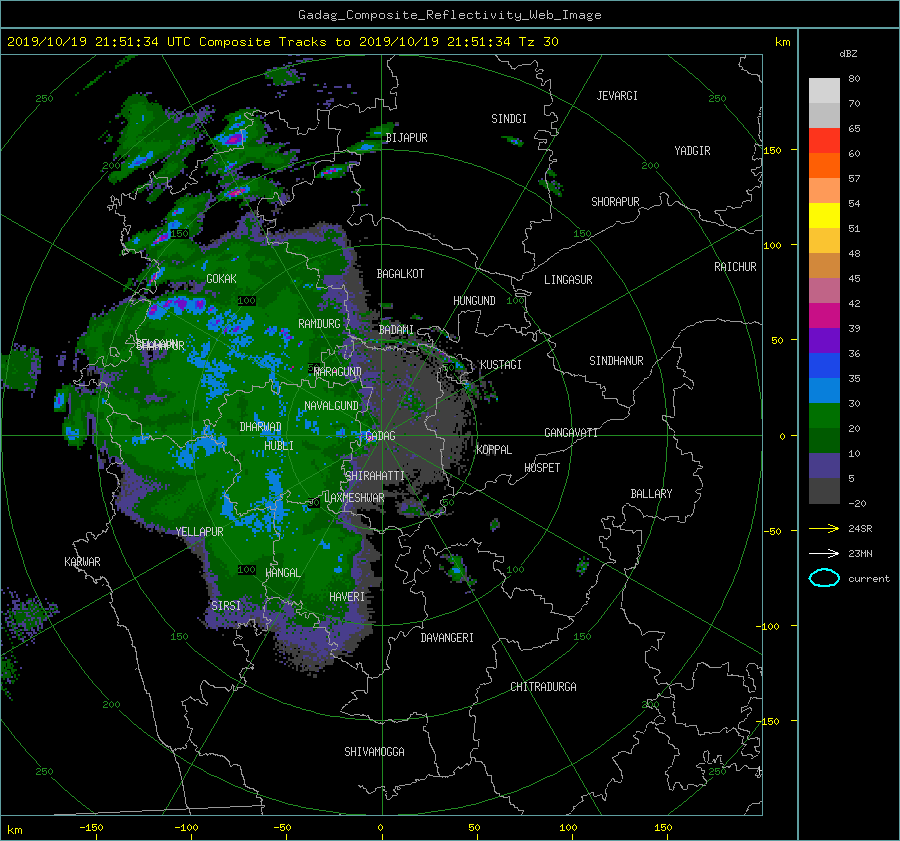Screen dimensions: 900x841
Task: Click the RAMDURG city label
Action: point(320,324)
